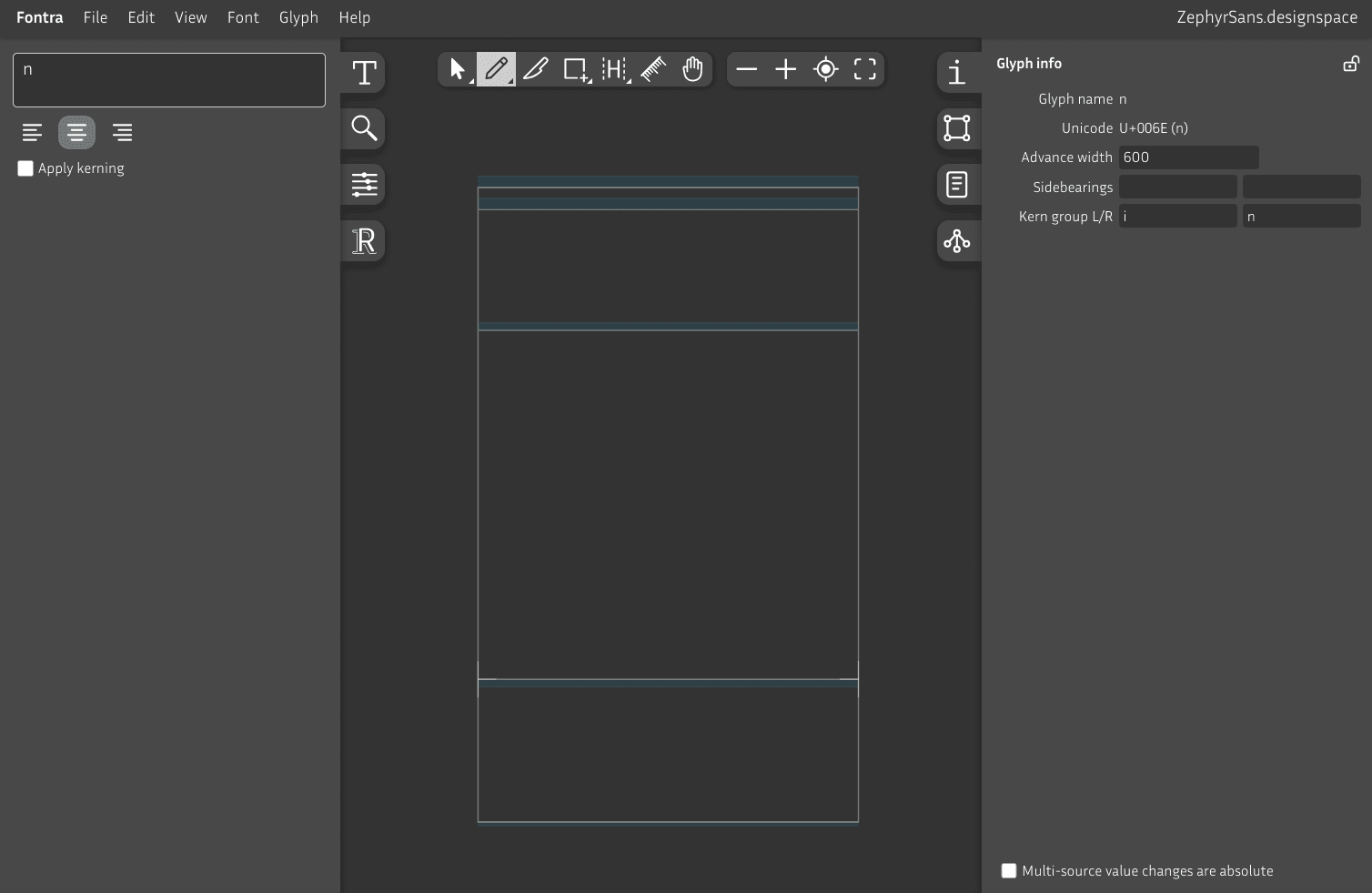This screenshot has height=893, width=1372.
Task: Select the Shape tool
Action: [x=575, y=68]
